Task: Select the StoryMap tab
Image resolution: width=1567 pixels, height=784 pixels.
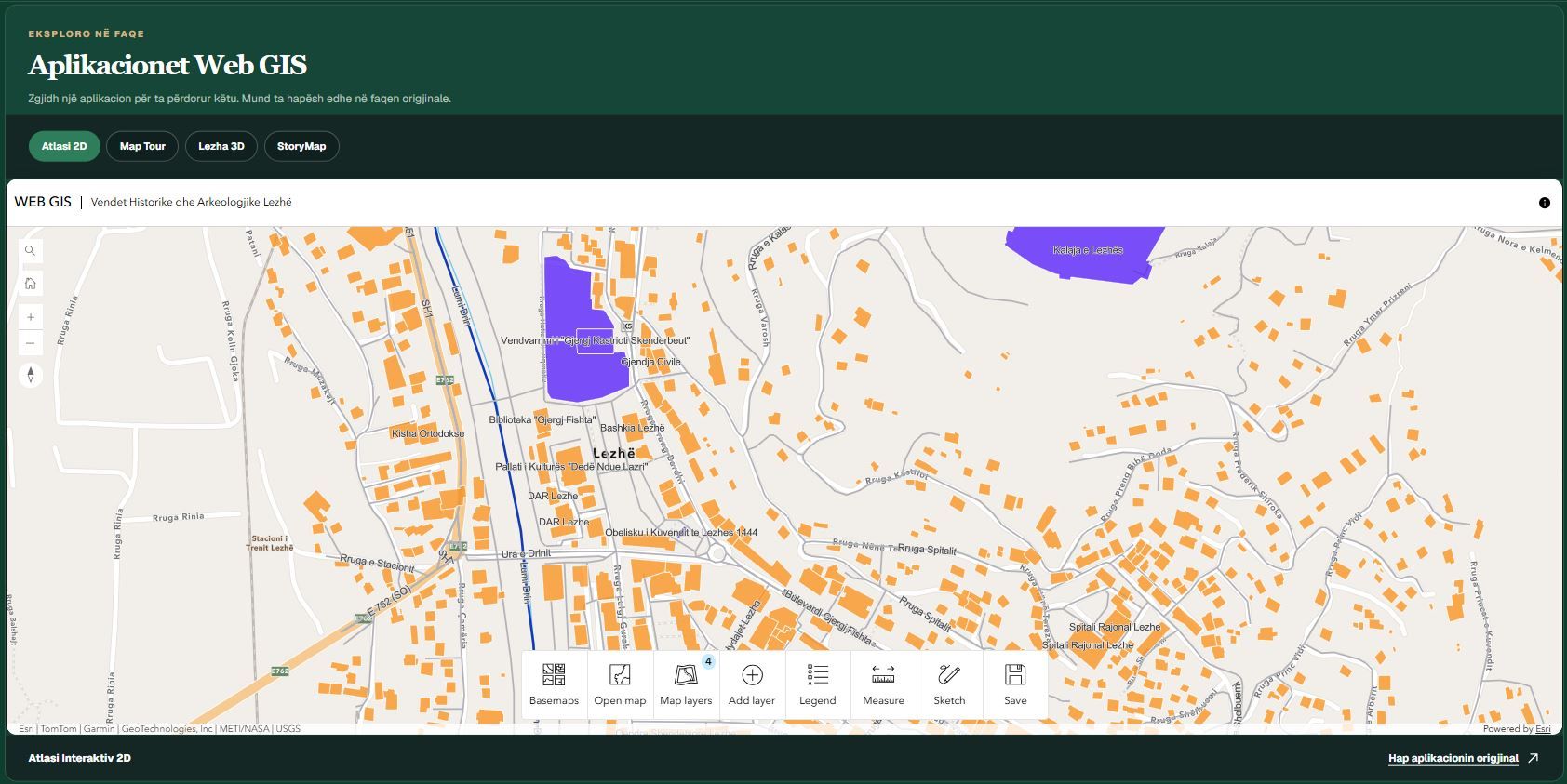Action: (301, 146)
